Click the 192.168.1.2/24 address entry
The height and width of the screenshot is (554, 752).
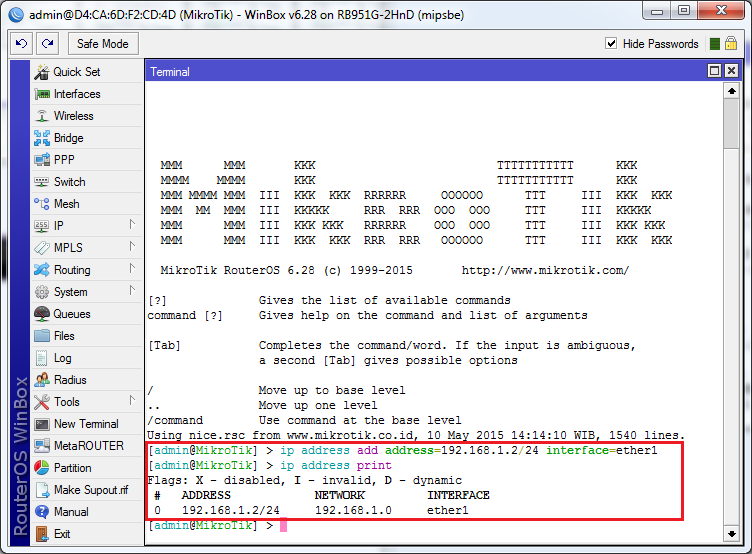tap(231, 510)
